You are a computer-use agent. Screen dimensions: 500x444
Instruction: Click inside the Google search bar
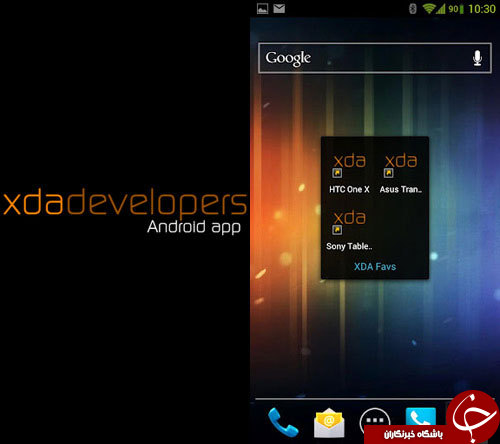[x=375, y=58]
